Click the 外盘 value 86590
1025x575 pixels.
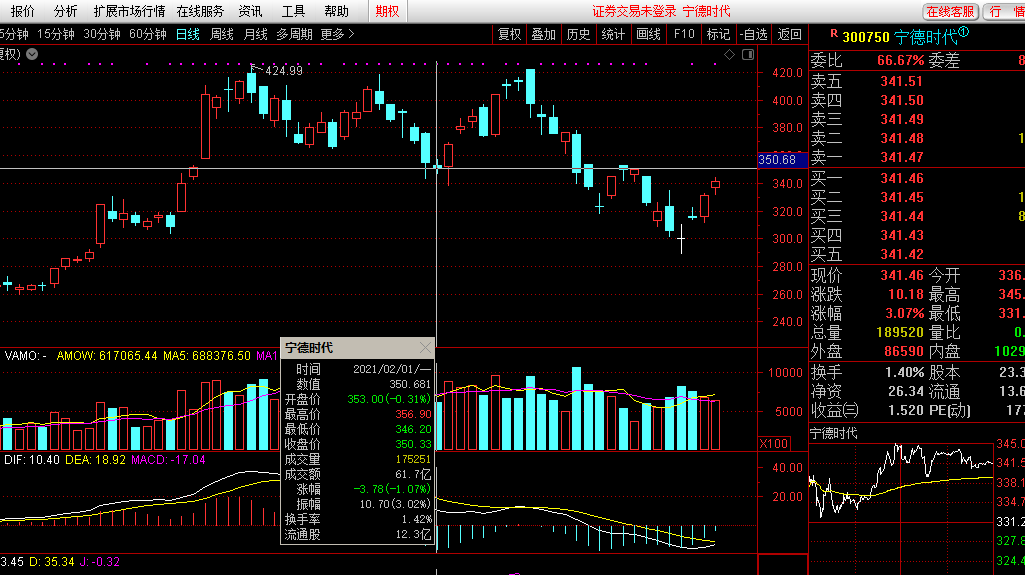tap(903, 351)
